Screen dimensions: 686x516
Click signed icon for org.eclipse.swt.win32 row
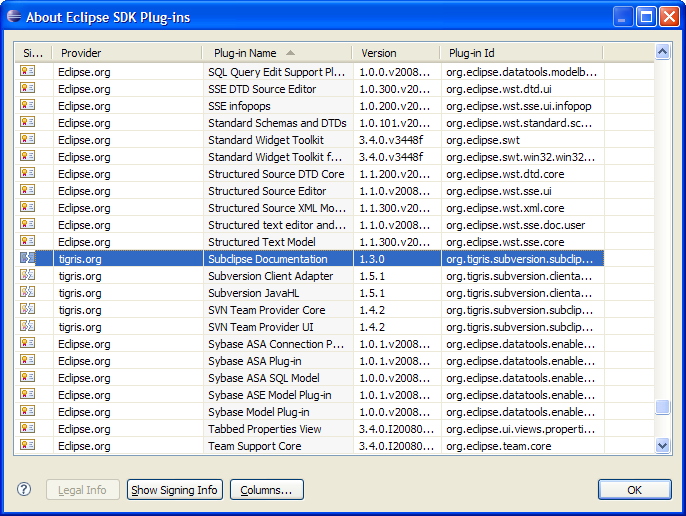28,156
